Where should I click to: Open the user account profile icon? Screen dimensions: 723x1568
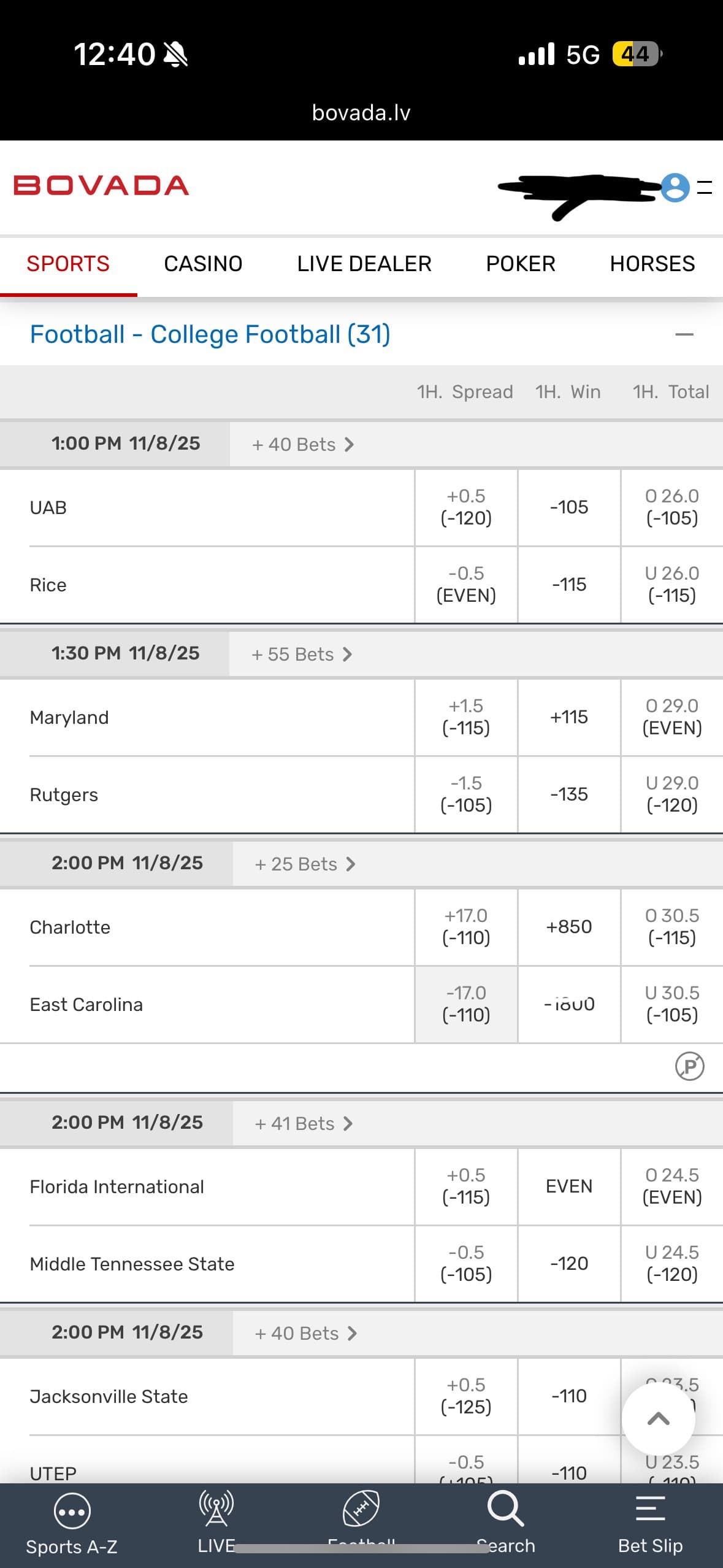675,188
